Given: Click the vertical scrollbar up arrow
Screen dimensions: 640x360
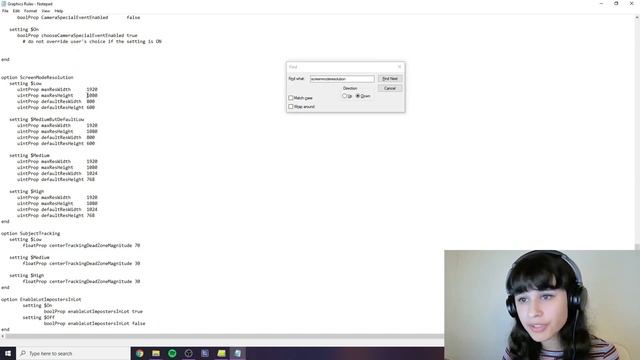Looking at the screenshot, I should pyautogui.click(x=637, y=18).
